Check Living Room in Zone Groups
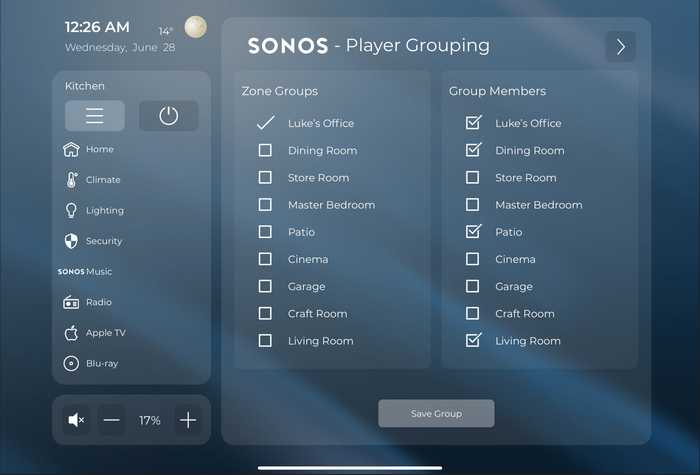Image resolution: width=700 pixels, height=475 pixels. tap(265, 341)
